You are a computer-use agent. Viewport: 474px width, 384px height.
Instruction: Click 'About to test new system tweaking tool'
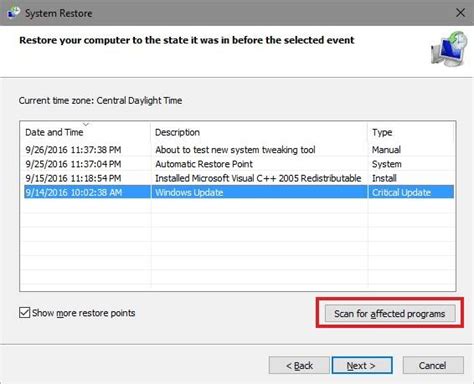pyautogui.click(x=235, y=150)
